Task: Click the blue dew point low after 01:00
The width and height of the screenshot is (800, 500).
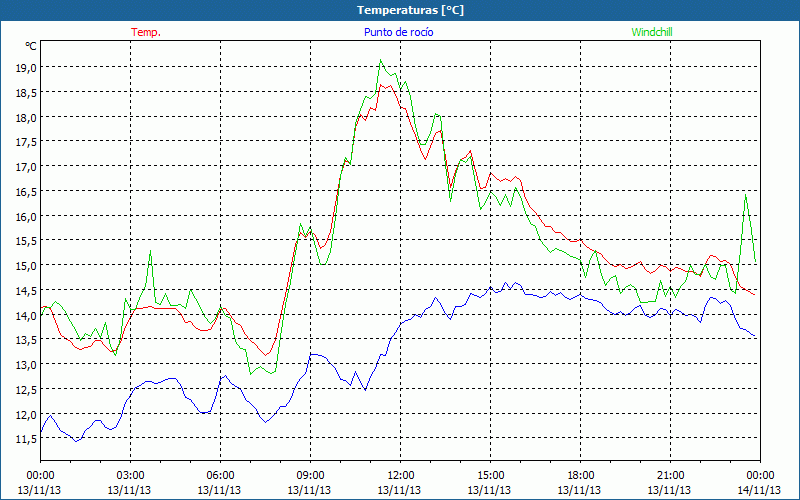Action: click(76, 441)
